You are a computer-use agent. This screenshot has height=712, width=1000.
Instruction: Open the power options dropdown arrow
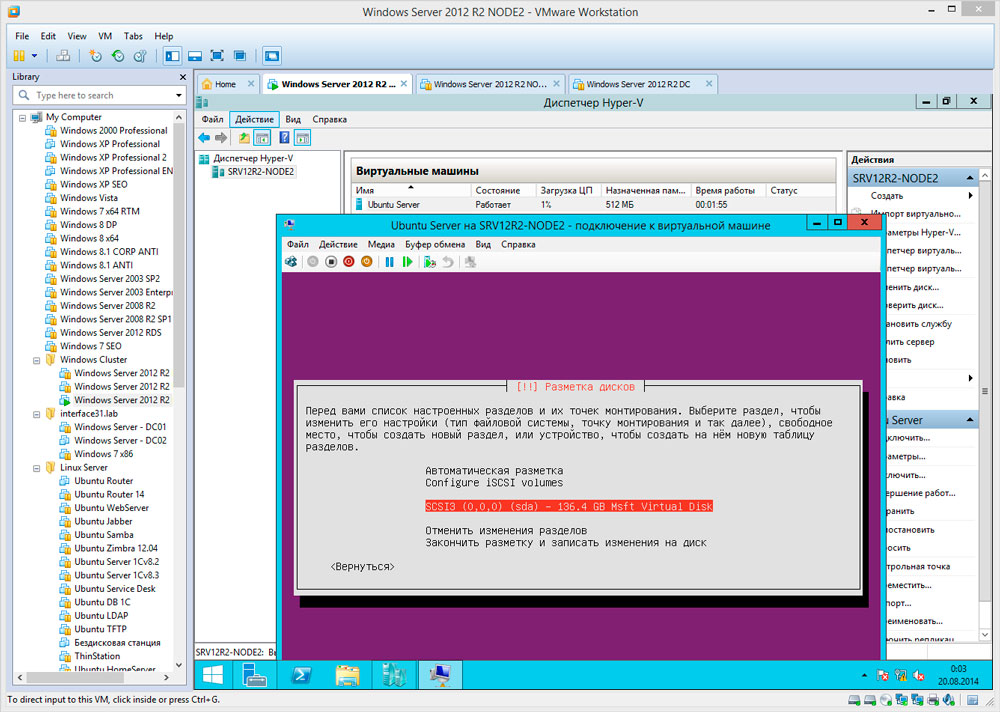click(x=34, y=56)
